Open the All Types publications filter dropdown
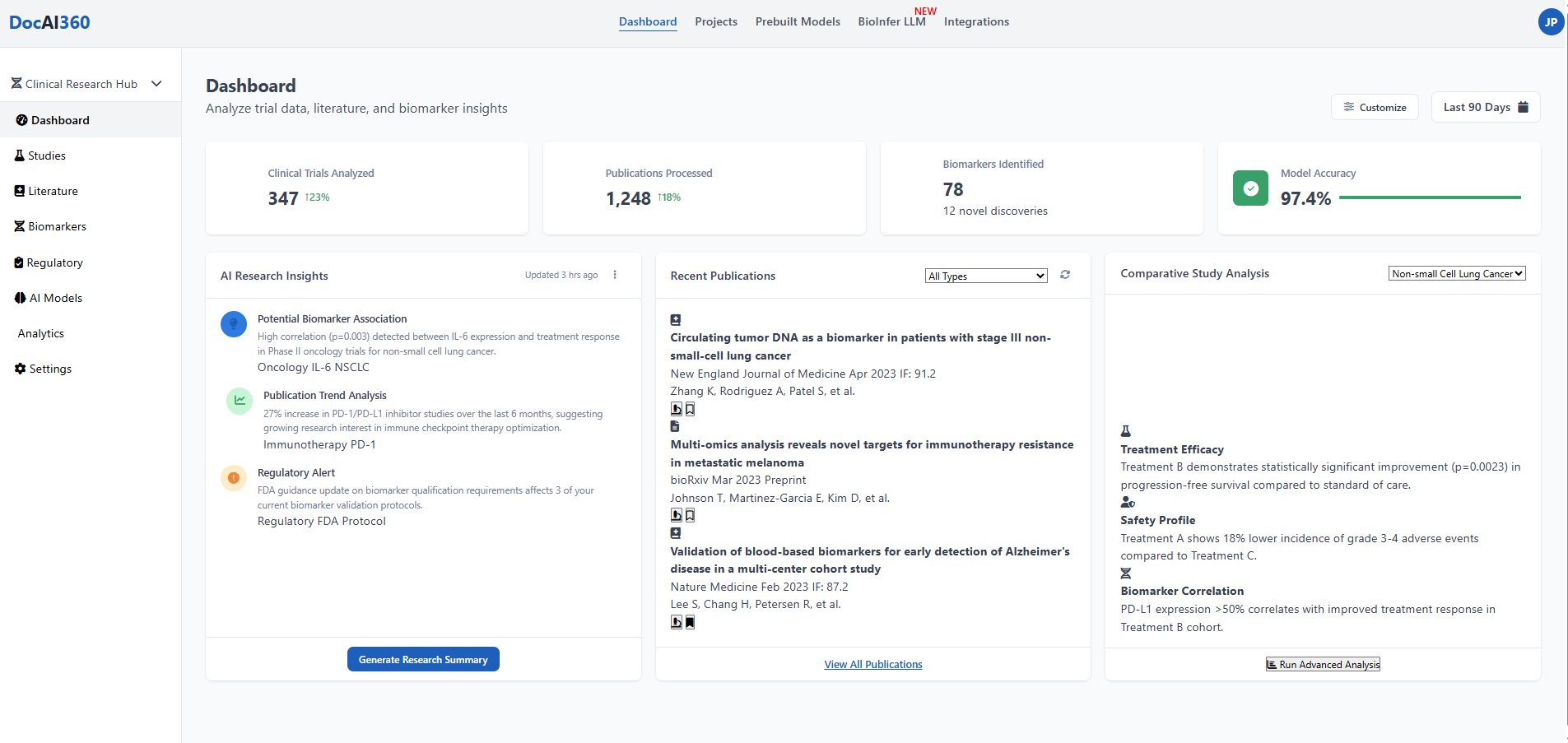Image resolution: width=1568 pixels, height=743 pixels. click(x=985, y=276)
